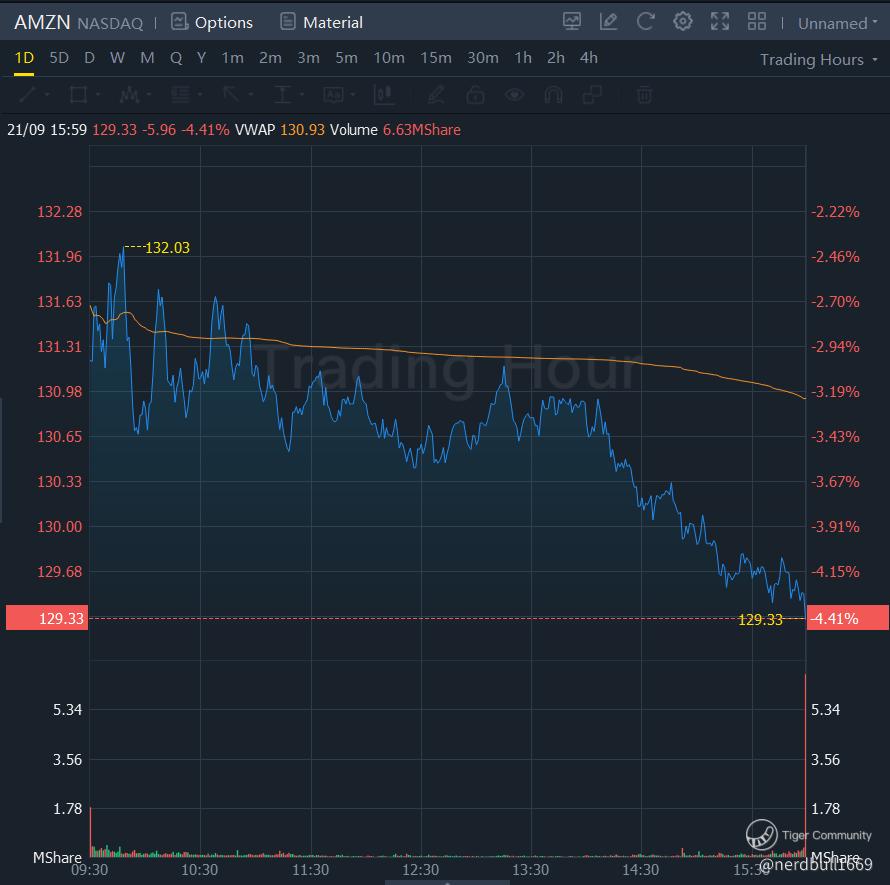Click the -4.41% change label on right axis
This screenshot has width=890, height=885.
click(x=848, y=618)
